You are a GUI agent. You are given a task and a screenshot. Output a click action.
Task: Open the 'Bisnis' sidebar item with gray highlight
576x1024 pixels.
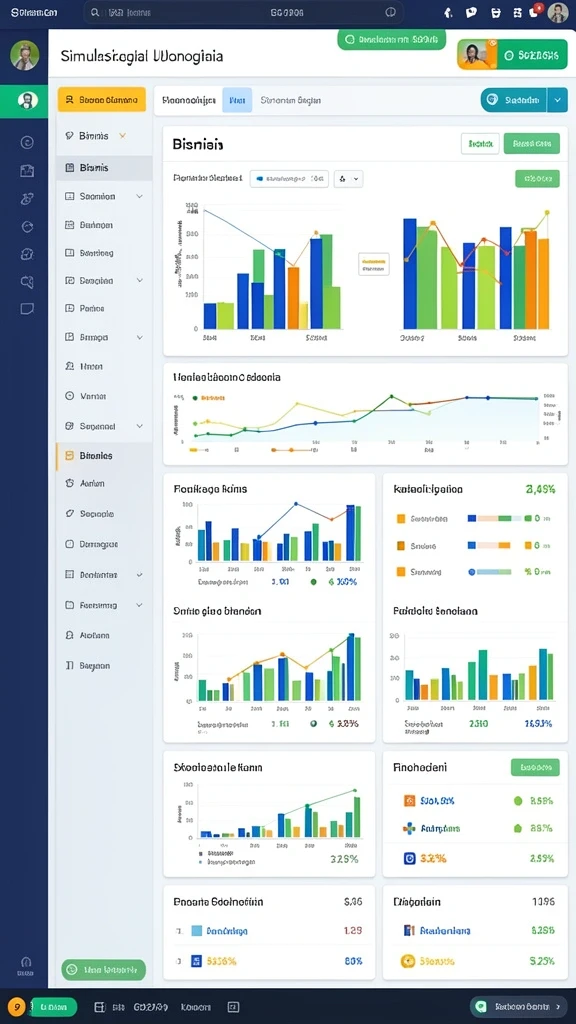coord(104,168)
